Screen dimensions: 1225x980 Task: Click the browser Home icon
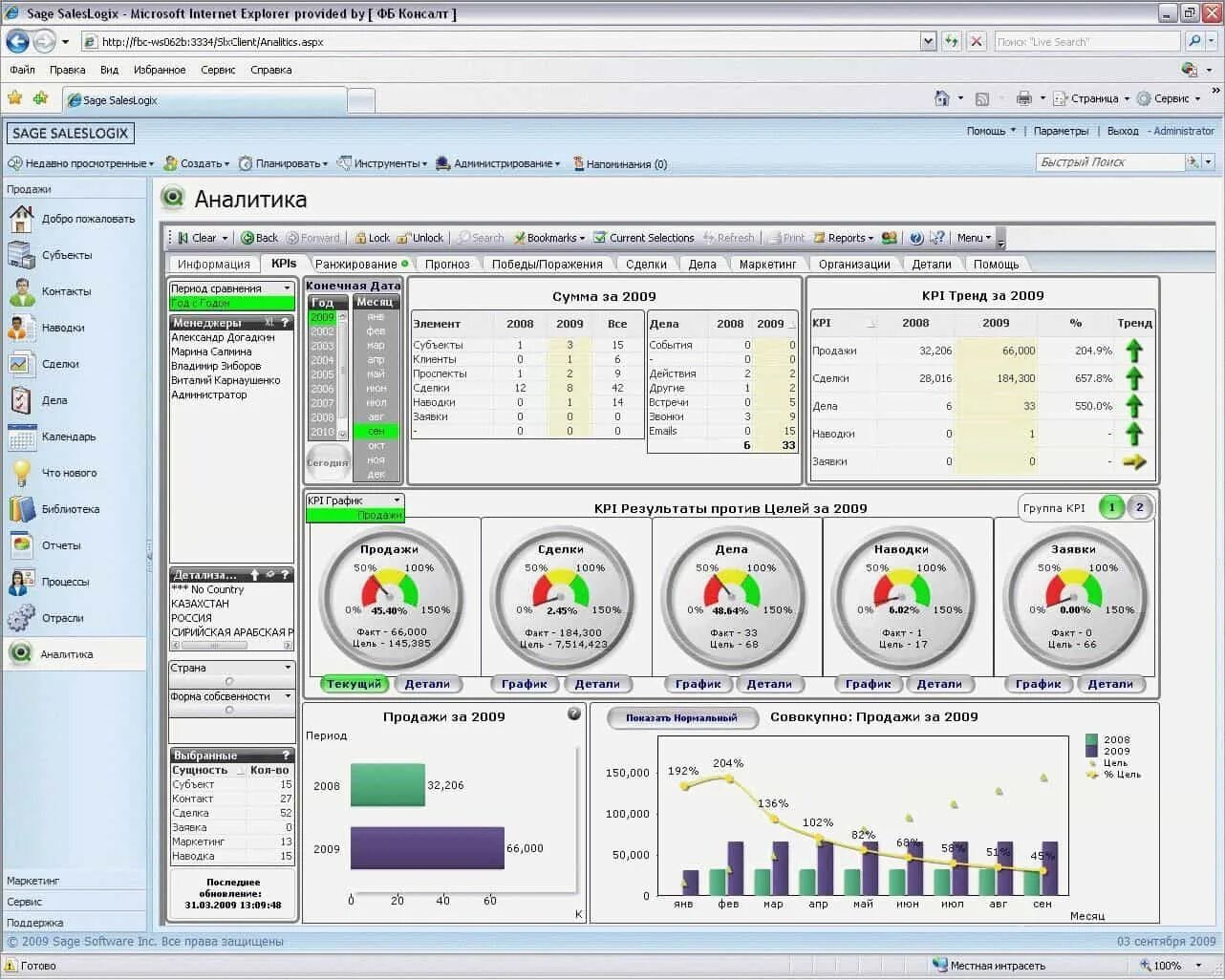tap(942, 98)
